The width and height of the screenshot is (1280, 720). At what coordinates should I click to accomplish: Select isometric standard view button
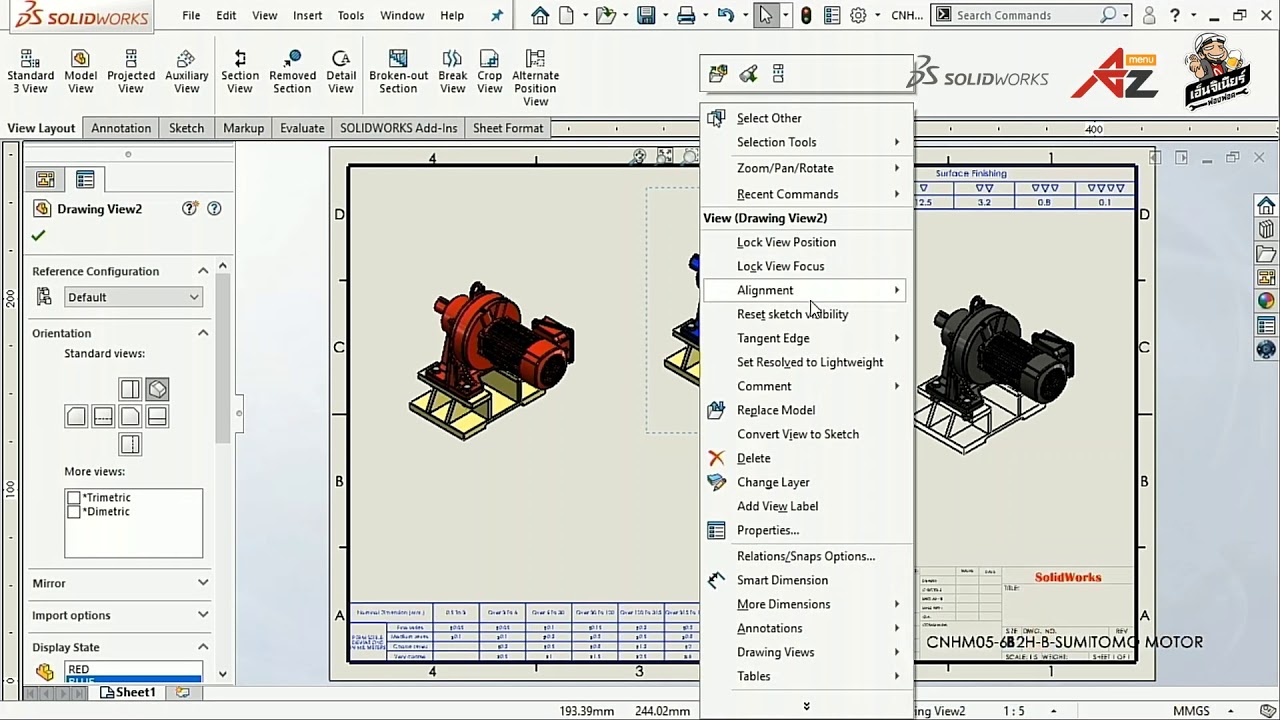point(157,389)
